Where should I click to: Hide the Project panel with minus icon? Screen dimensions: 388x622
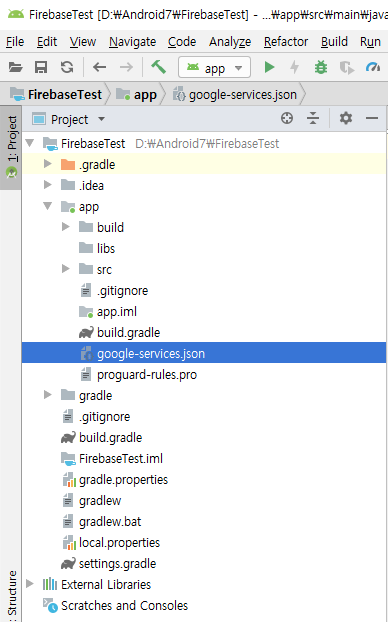[372, 118]
